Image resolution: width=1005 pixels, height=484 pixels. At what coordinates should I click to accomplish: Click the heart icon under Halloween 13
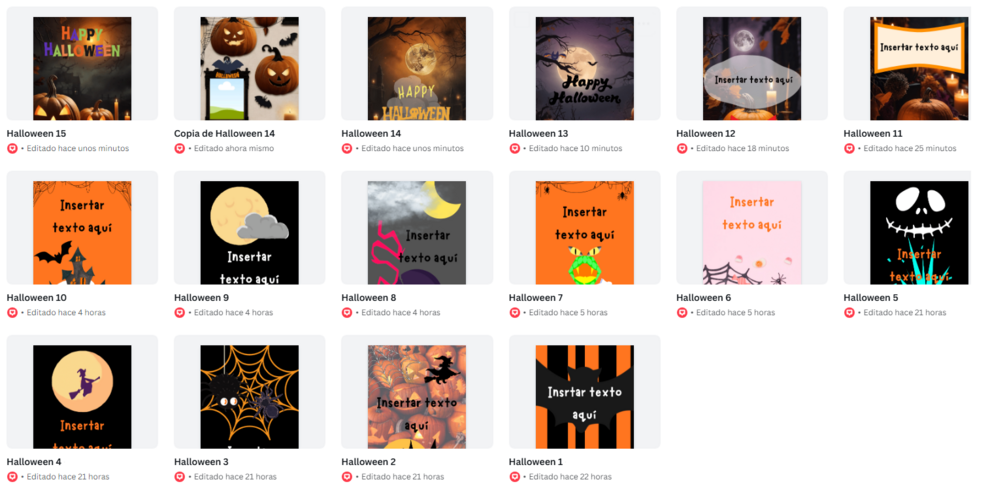[x=515, y=149]
